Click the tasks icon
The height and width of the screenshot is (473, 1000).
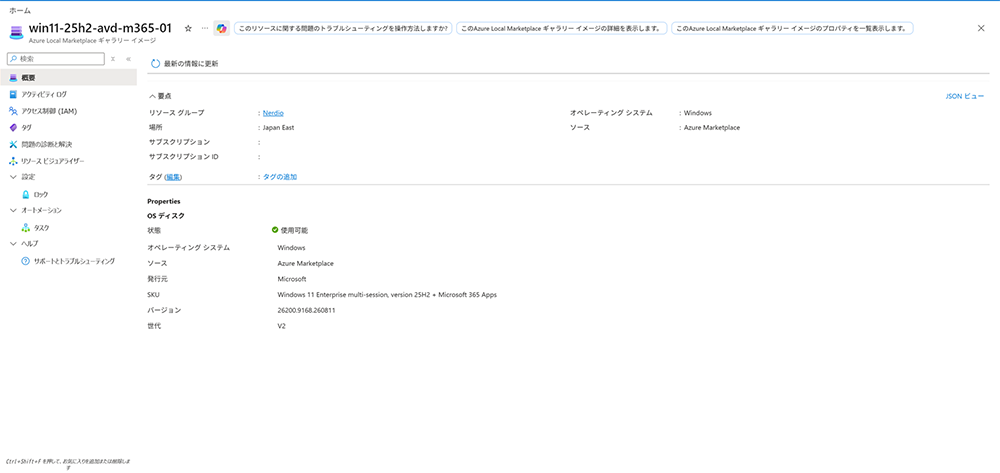click(26, 228)
